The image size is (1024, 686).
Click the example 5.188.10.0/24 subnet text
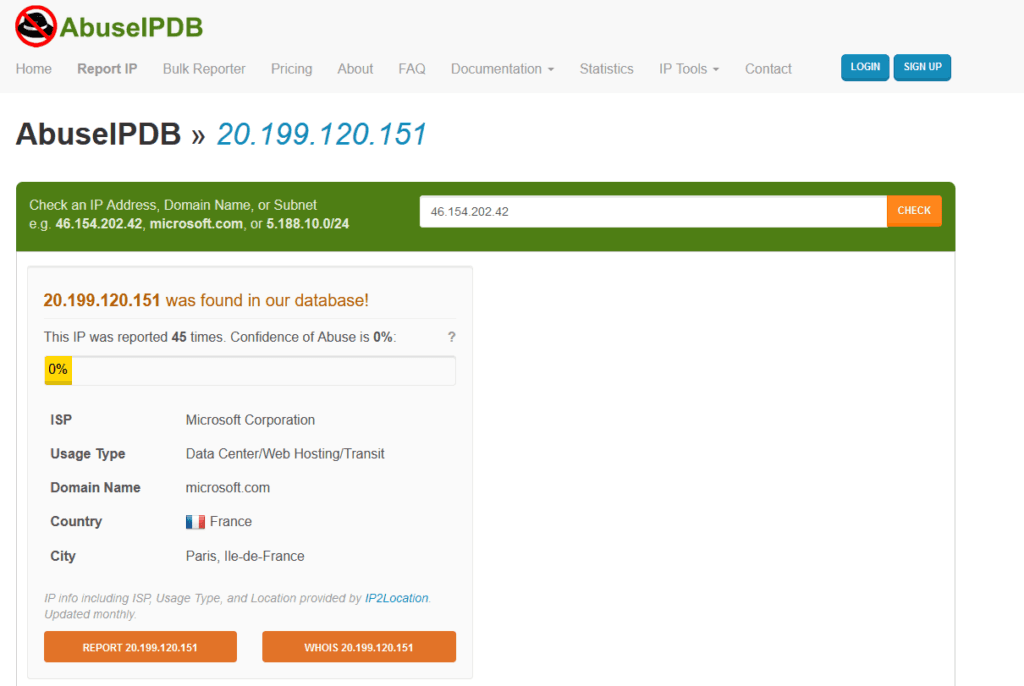(308, 223)
